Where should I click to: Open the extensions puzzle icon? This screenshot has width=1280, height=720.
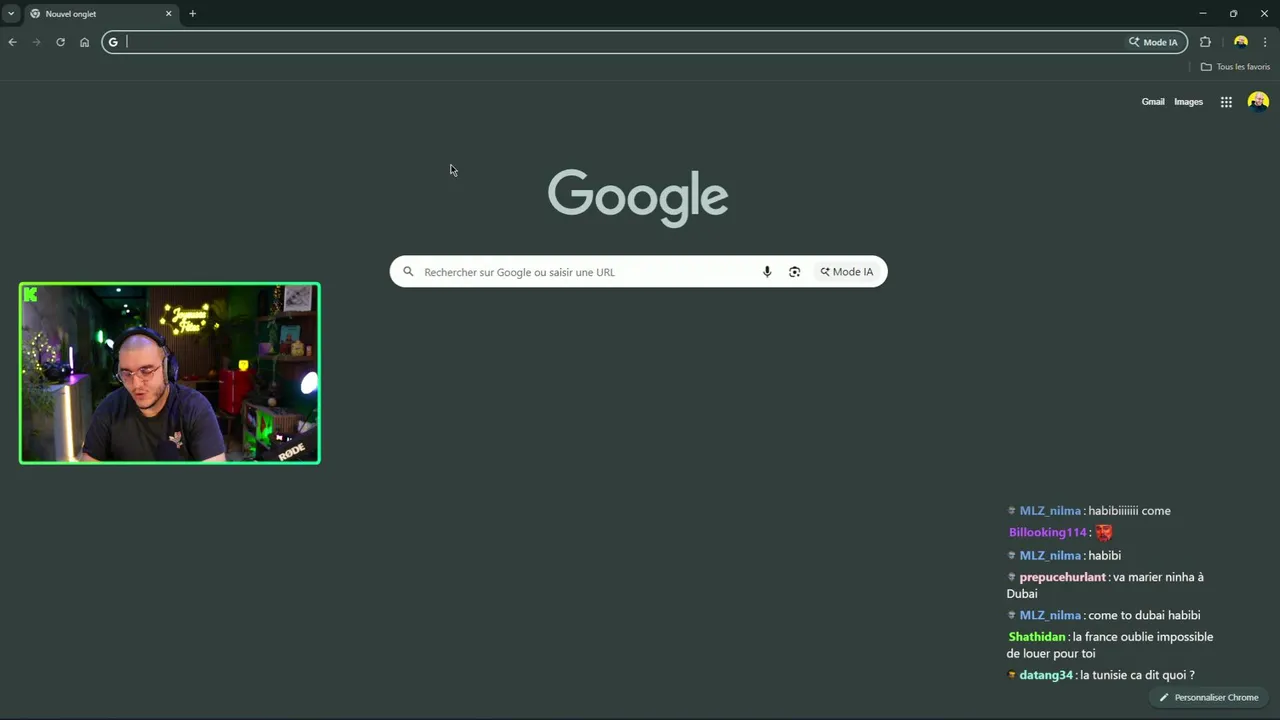click(1205, 42)
